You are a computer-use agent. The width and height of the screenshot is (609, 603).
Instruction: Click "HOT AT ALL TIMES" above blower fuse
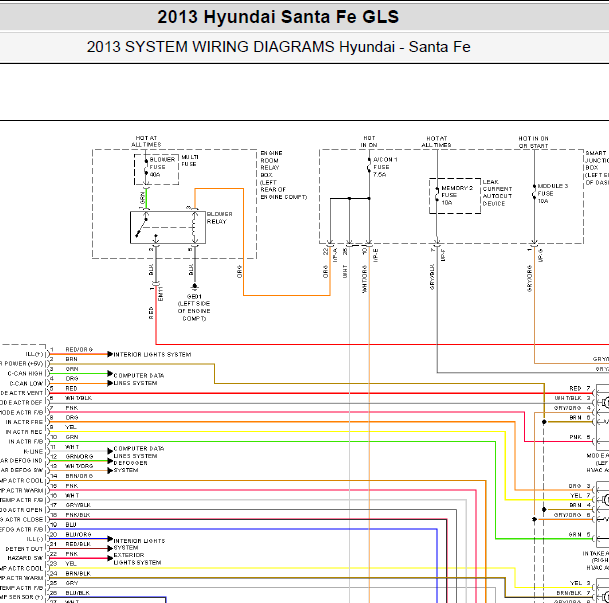[146, 141]
